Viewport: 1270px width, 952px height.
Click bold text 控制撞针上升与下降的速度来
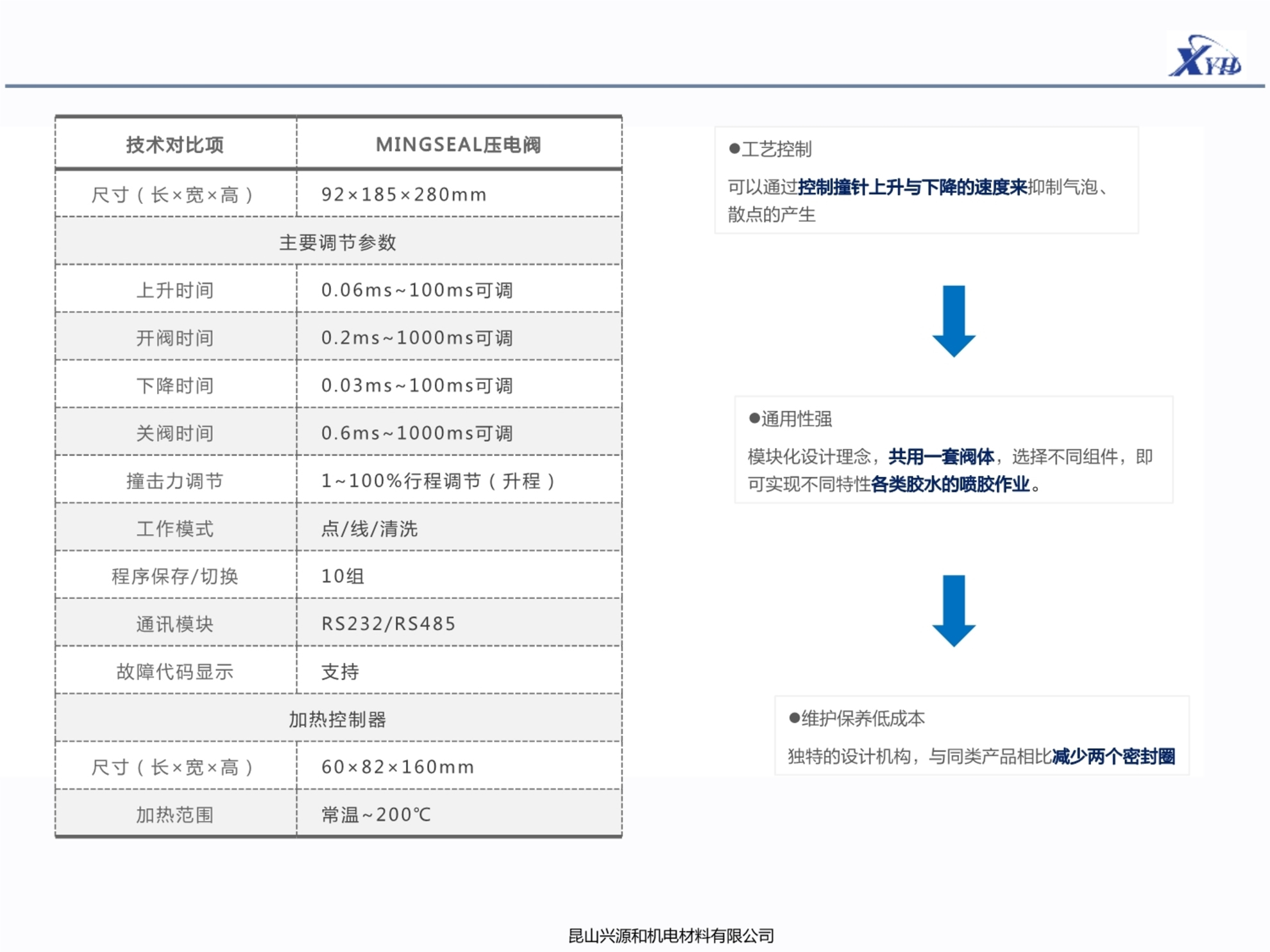pyautogui.click(x=912, y=187)
